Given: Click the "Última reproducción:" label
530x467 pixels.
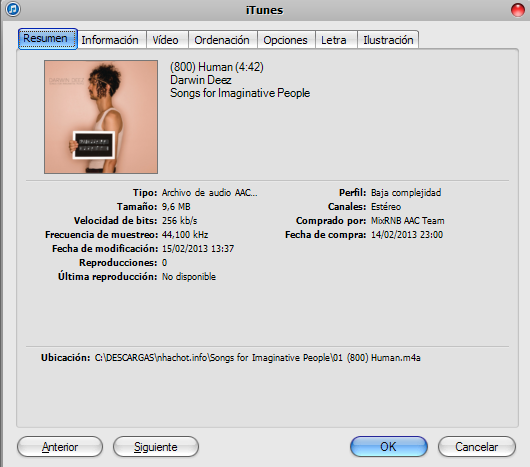Looking at the screenshot, I should [x=107, y=276].
